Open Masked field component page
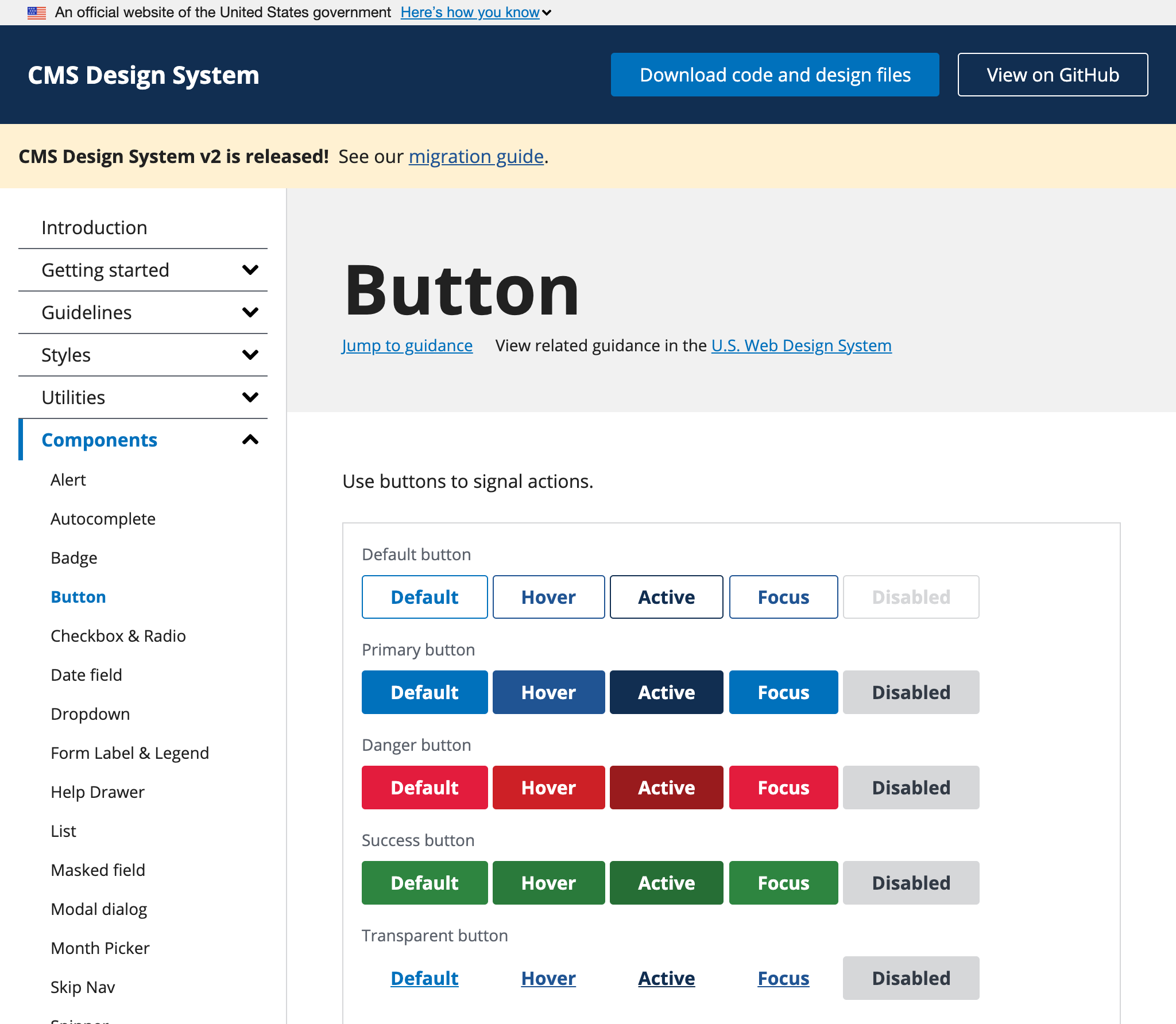The image size is (1176, 1024). 98,870
